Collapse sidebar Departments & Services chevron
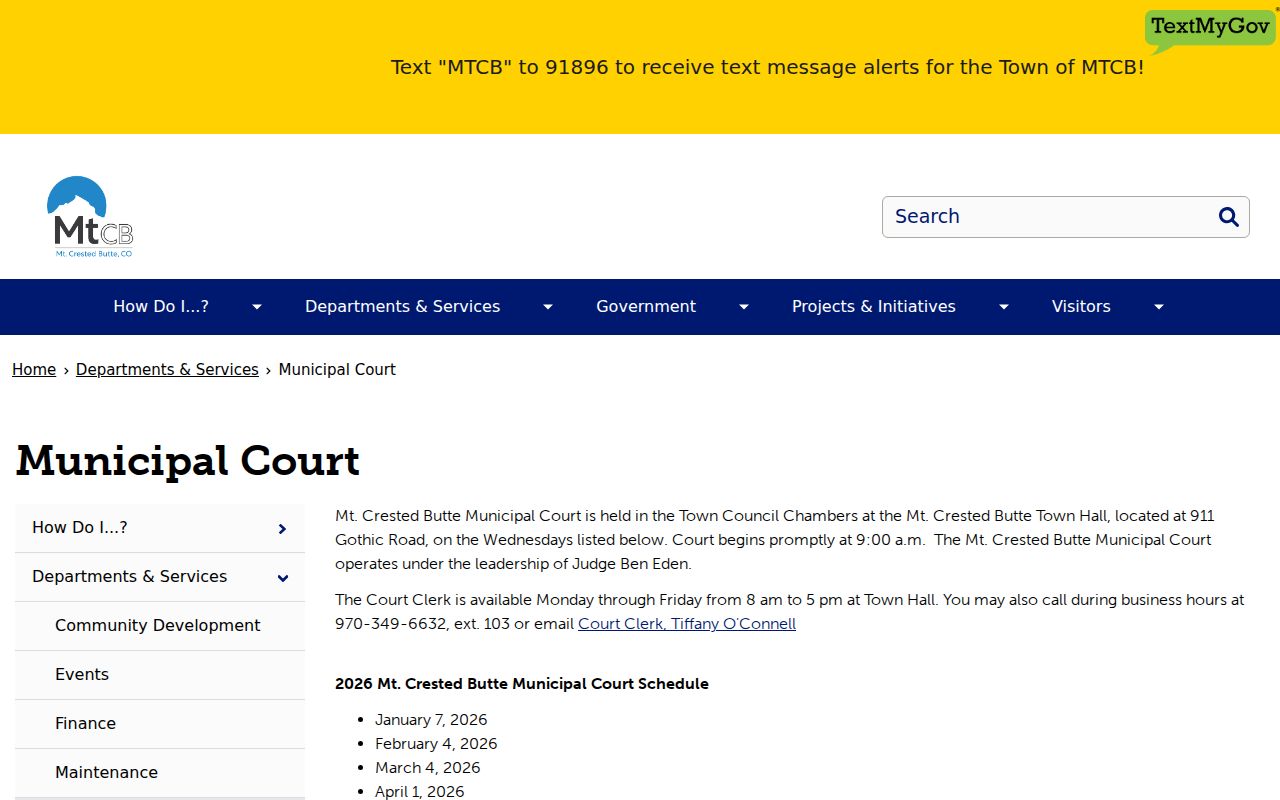This screenshot has width=1280, height=800. (x=282, y=578)
